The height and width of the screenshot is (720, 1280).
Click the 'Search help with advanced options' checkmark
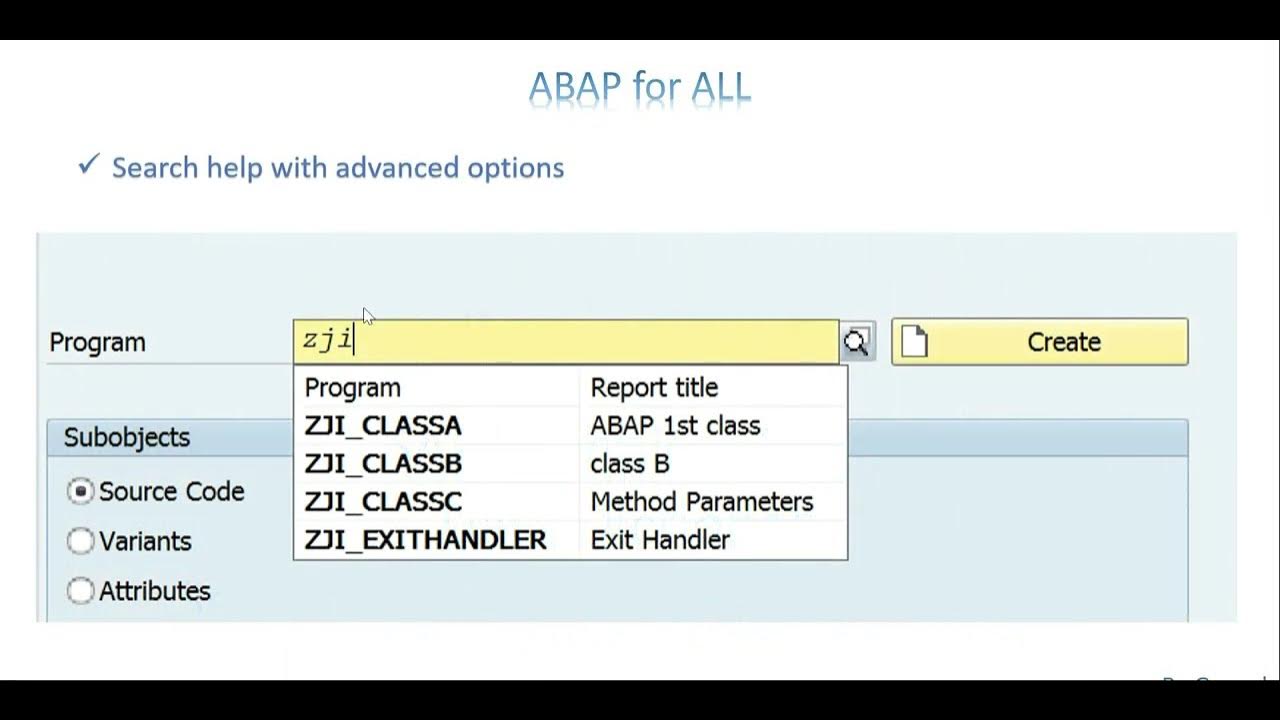pos(88,164)
